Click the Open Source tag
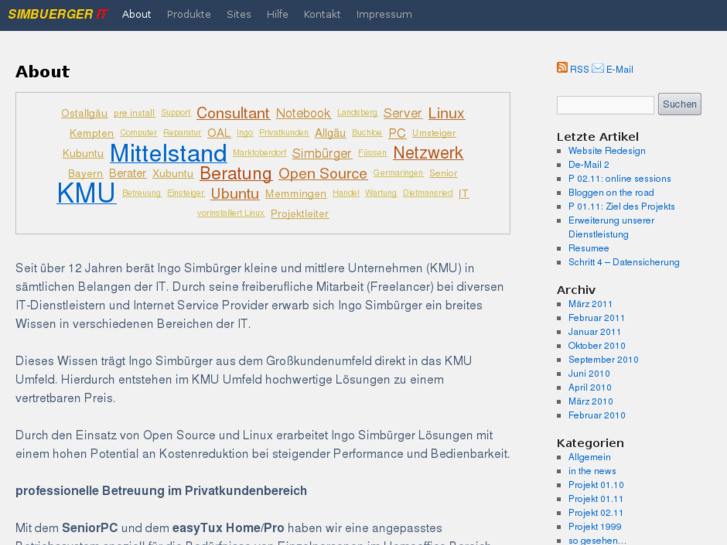 [x=323, y=173]
